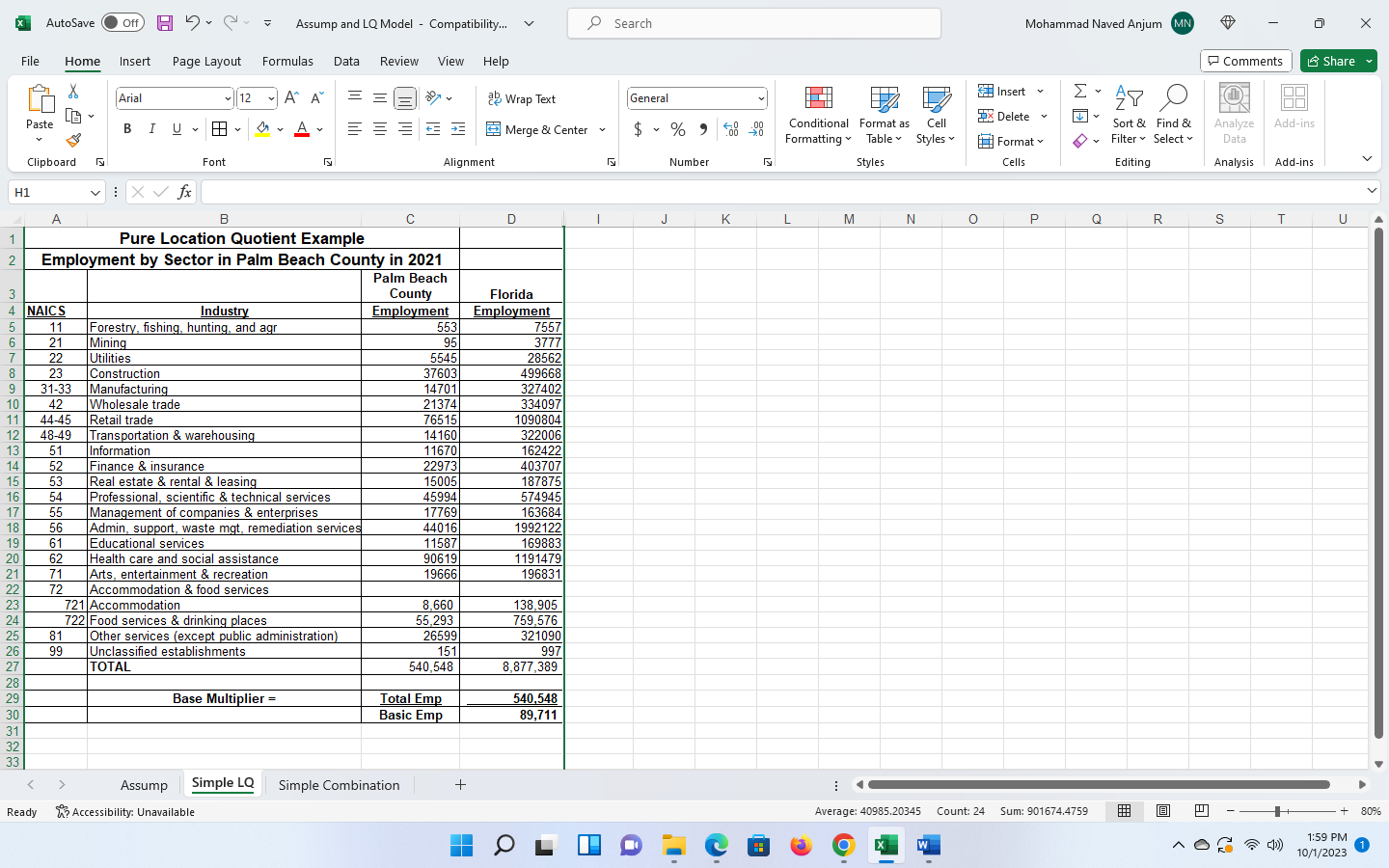This screenshot has height=868, width=1389.
Task: Open Conditional Formatting menu
Action: click(x=819, y=116)
